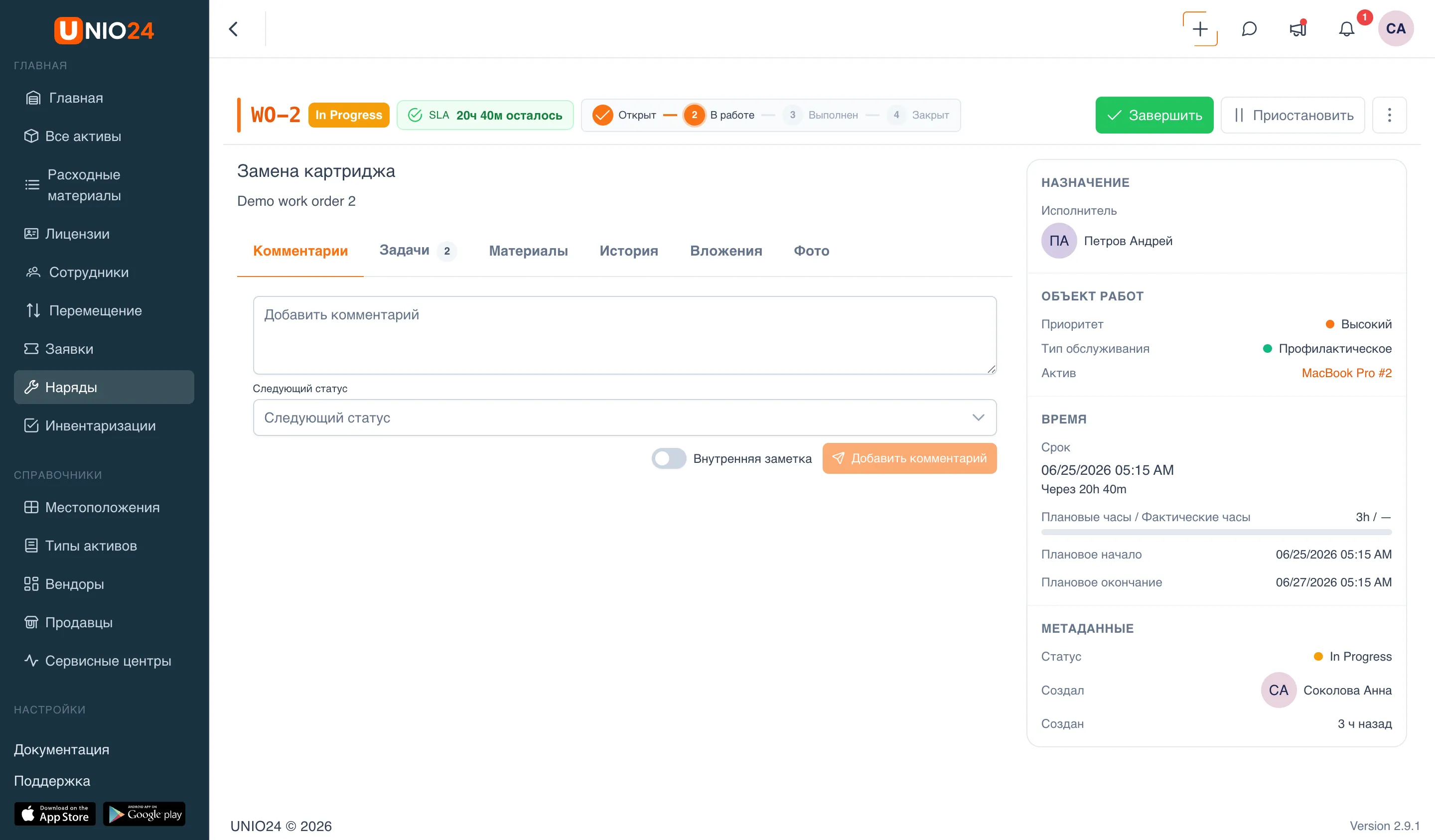Go back with the left arrow

[234, 29]
